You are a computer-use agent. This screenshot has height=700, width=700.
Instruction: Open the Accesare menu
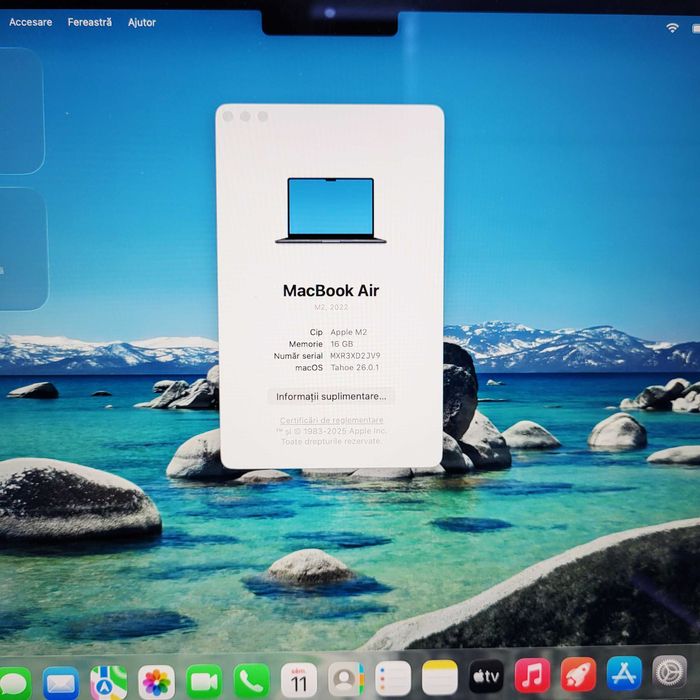(30, 22)
